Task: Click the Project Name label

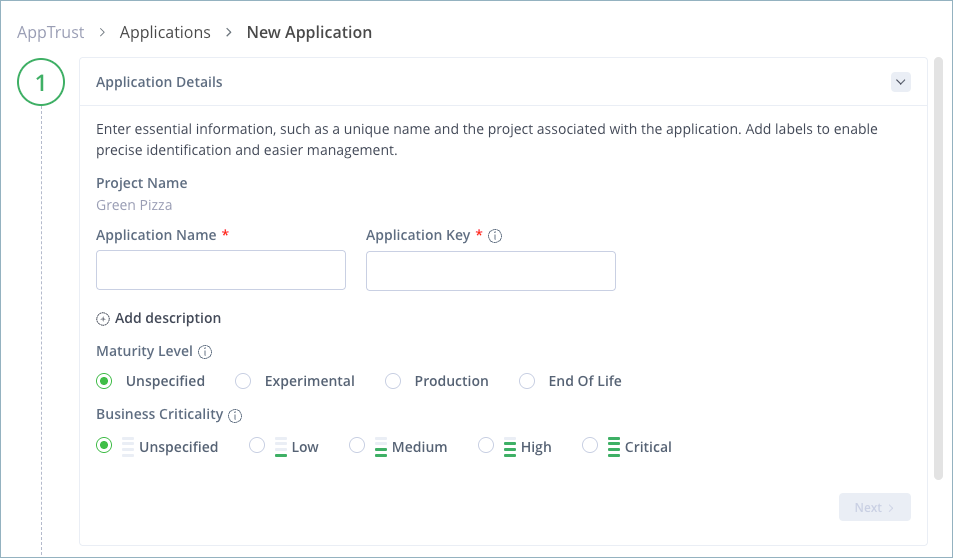Action: pyautogui.click(x=142, y=183)
